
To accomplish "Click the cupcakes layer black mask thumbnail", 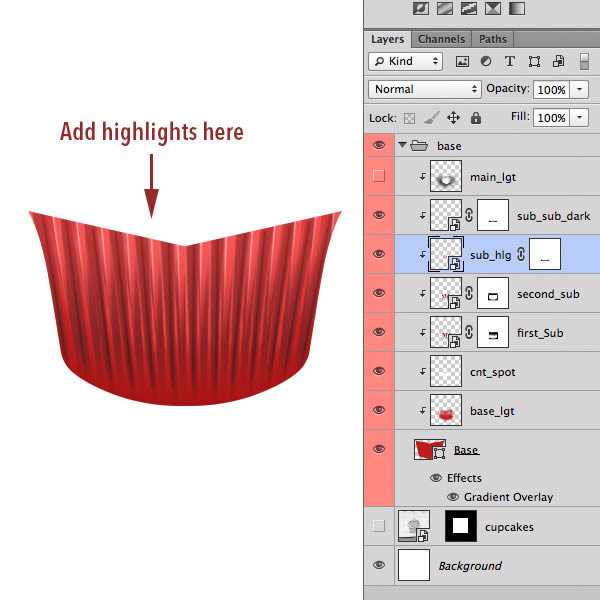I will tap(461, 525).
